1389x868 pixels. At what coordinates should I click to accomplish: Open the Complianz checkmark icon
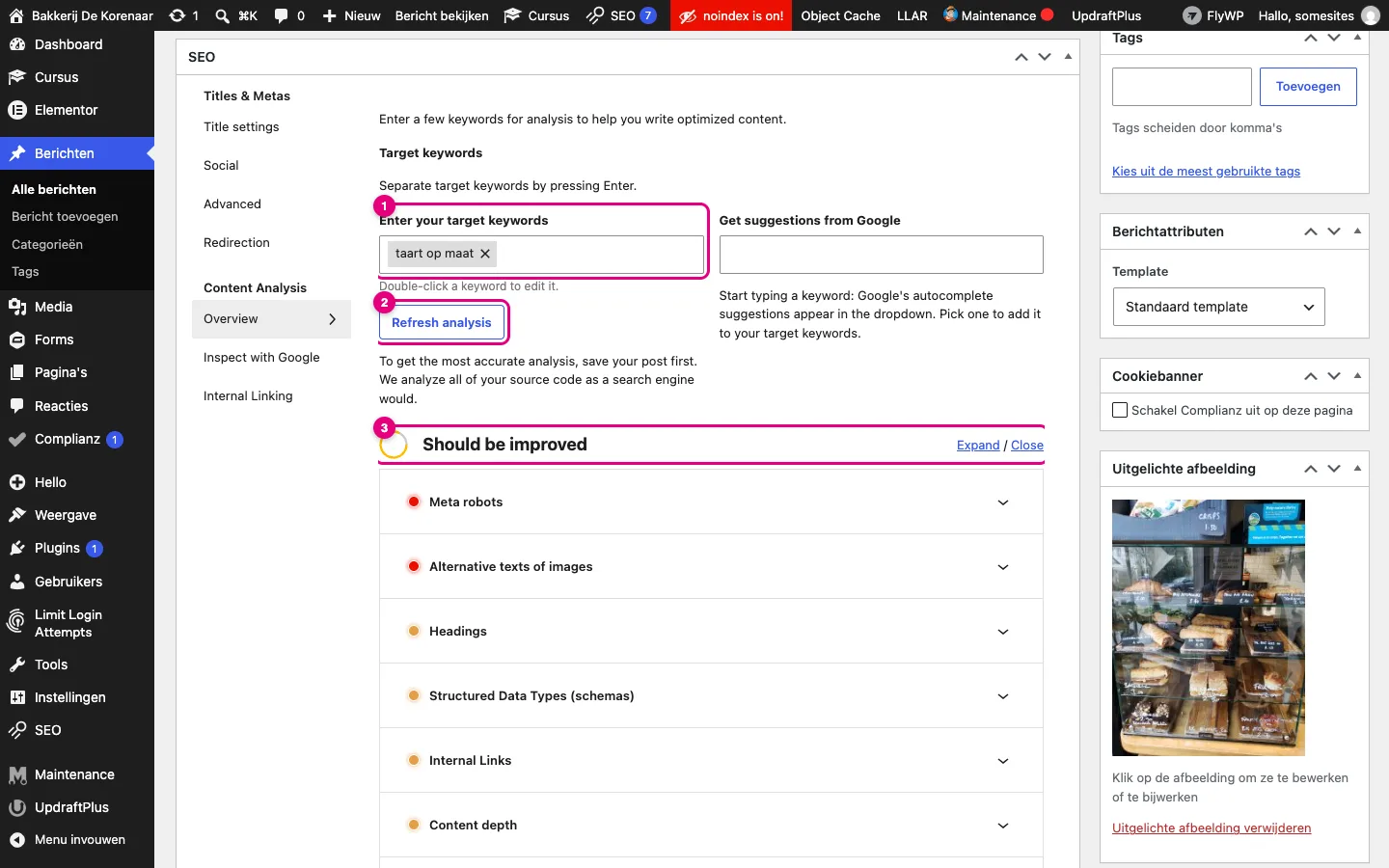tap(16, 439)
